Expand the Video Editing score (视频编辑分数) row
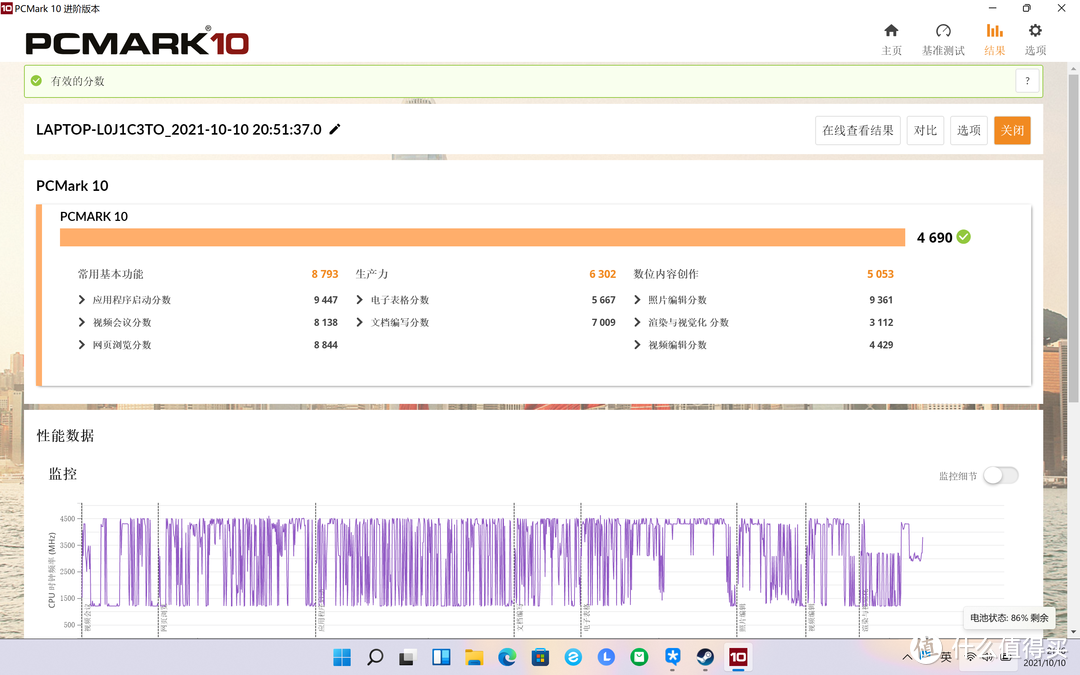1080x675 pixels. [x=637, y=344]
